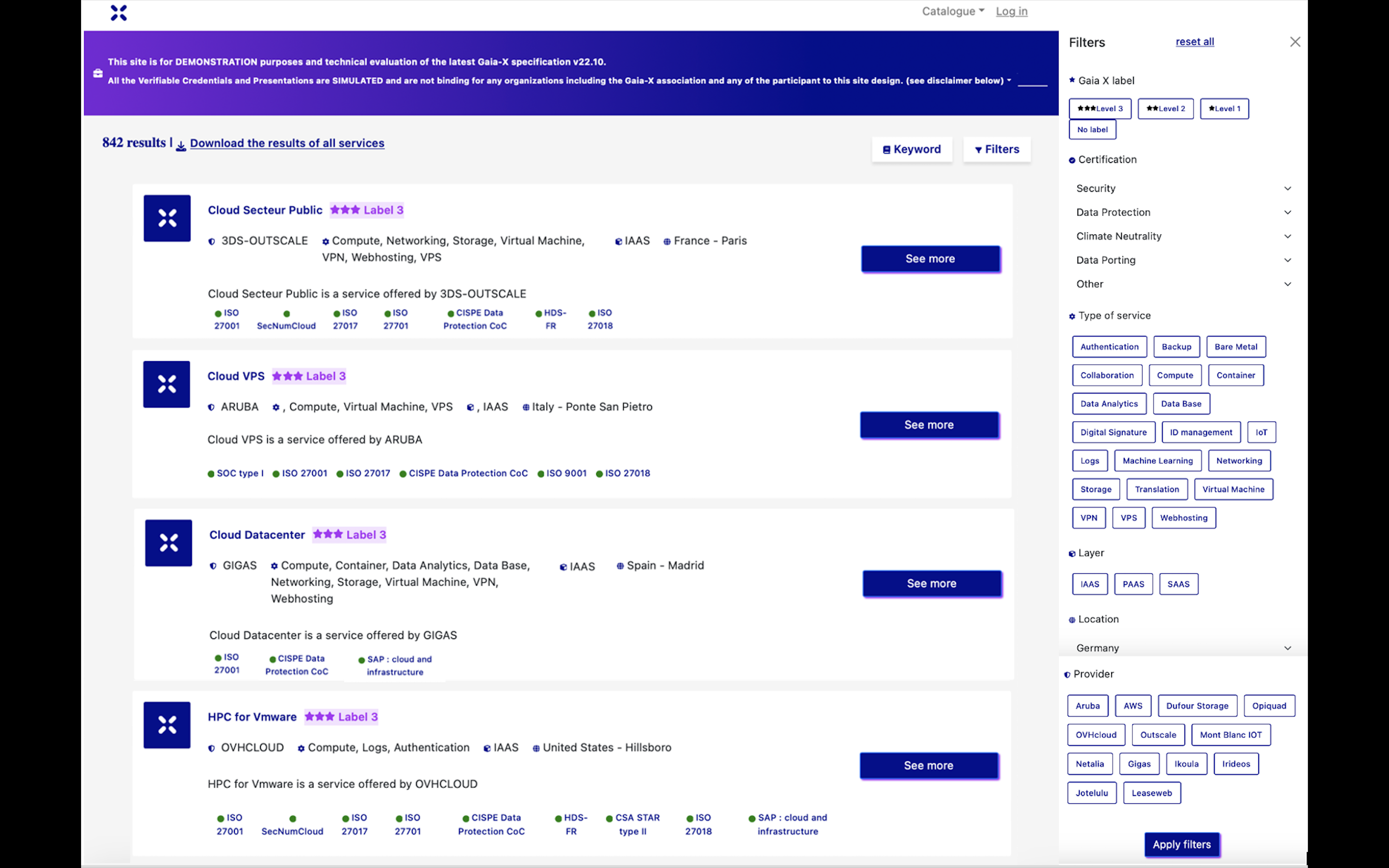Toggle the No label filter

tap(1092, 130)
